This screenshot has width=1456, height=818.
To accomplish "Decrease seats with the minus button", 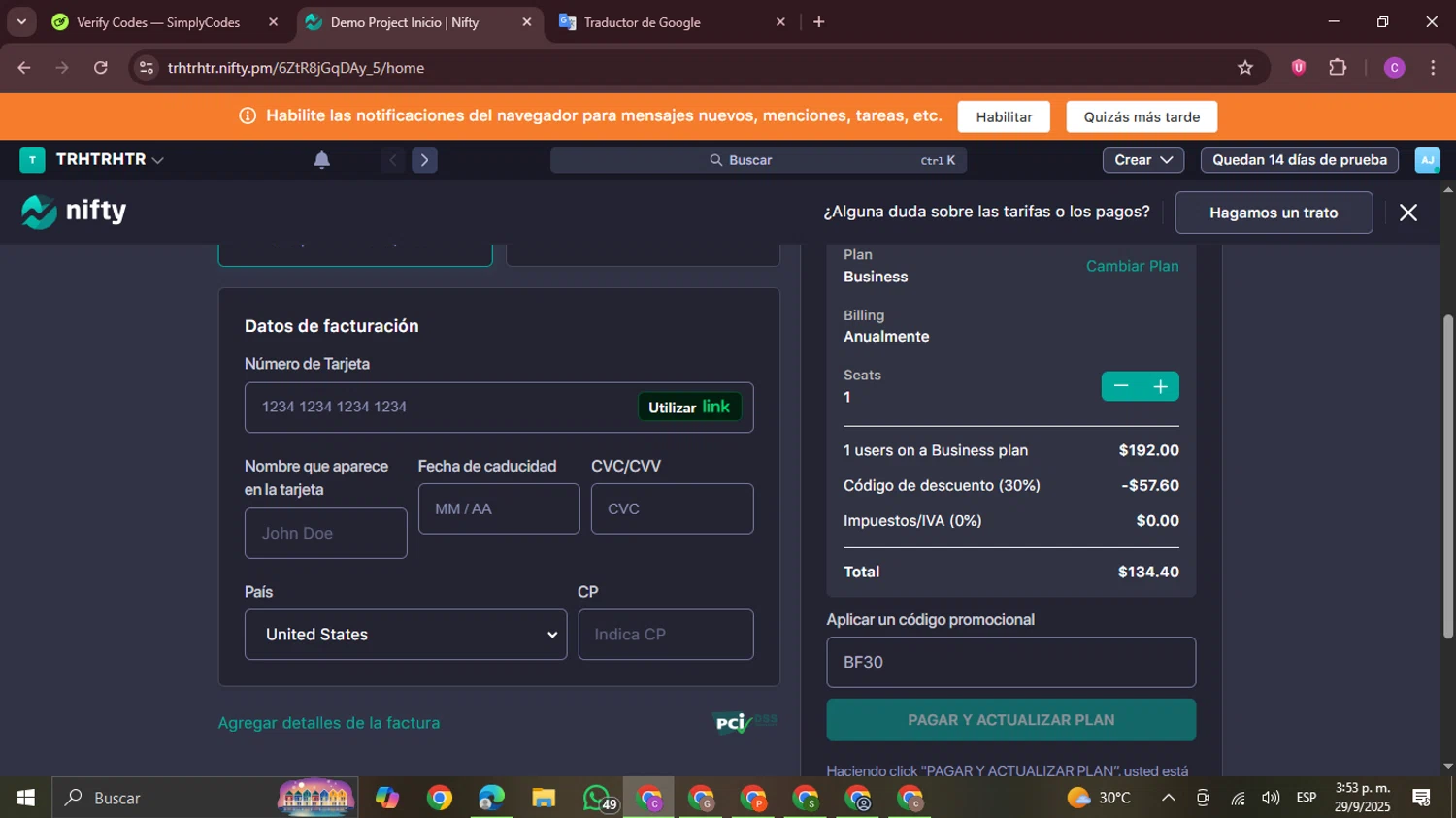I will coord(1121,386).
